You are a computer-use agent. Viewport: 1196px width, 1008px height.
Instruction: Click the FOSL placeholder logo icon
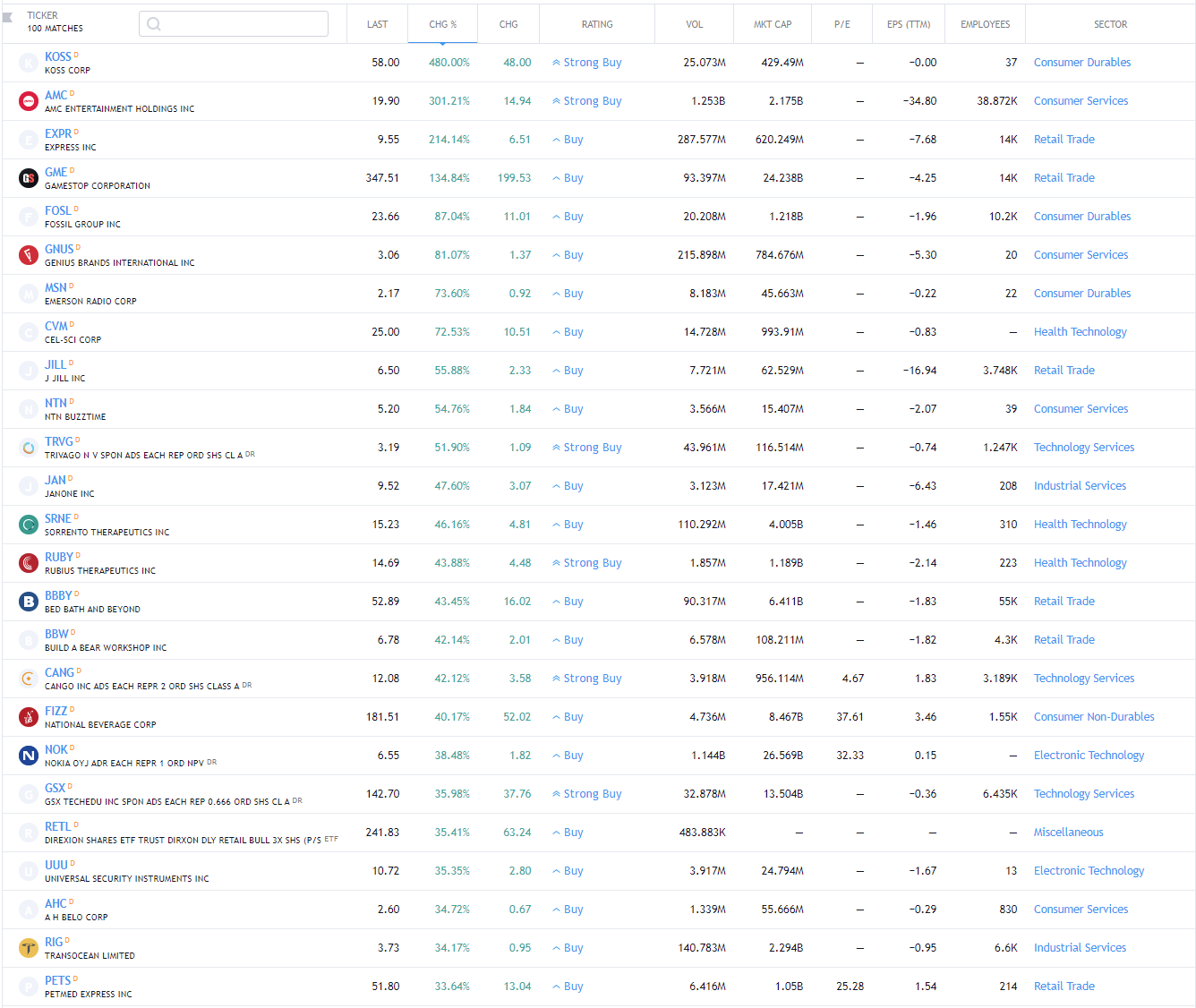(x=29, y=217)
